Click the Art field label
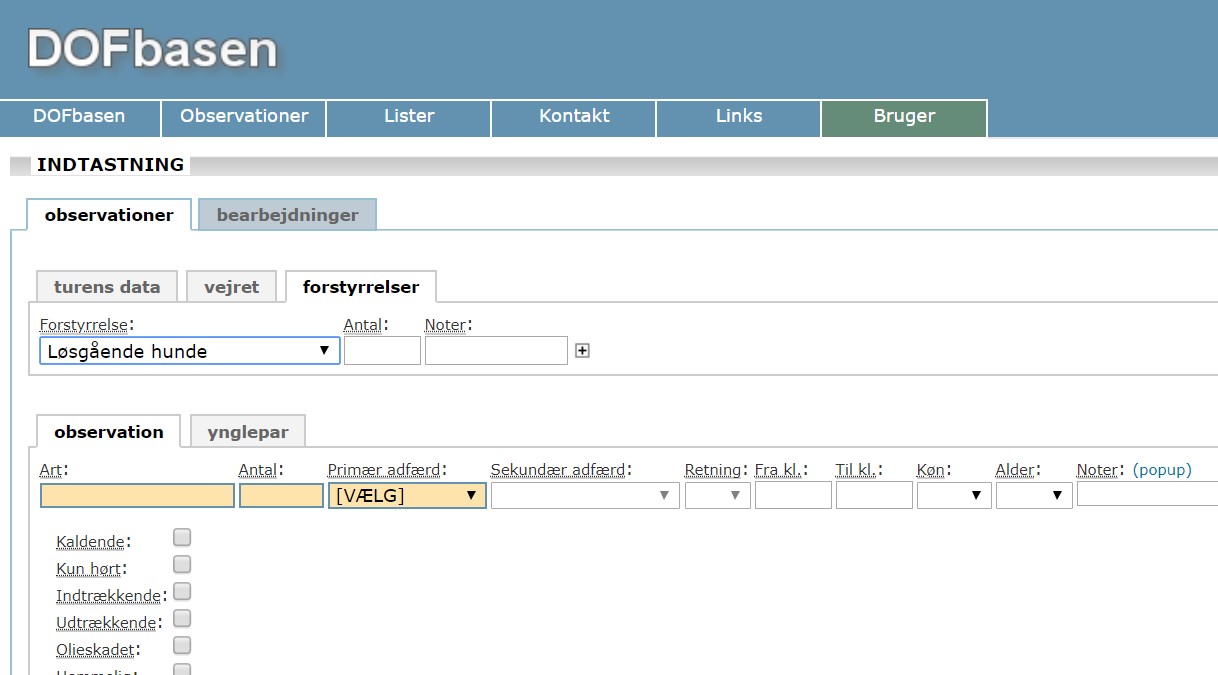Image resolution: width=1218 pixels, height=675 pixels. click(x=51, y=470)
